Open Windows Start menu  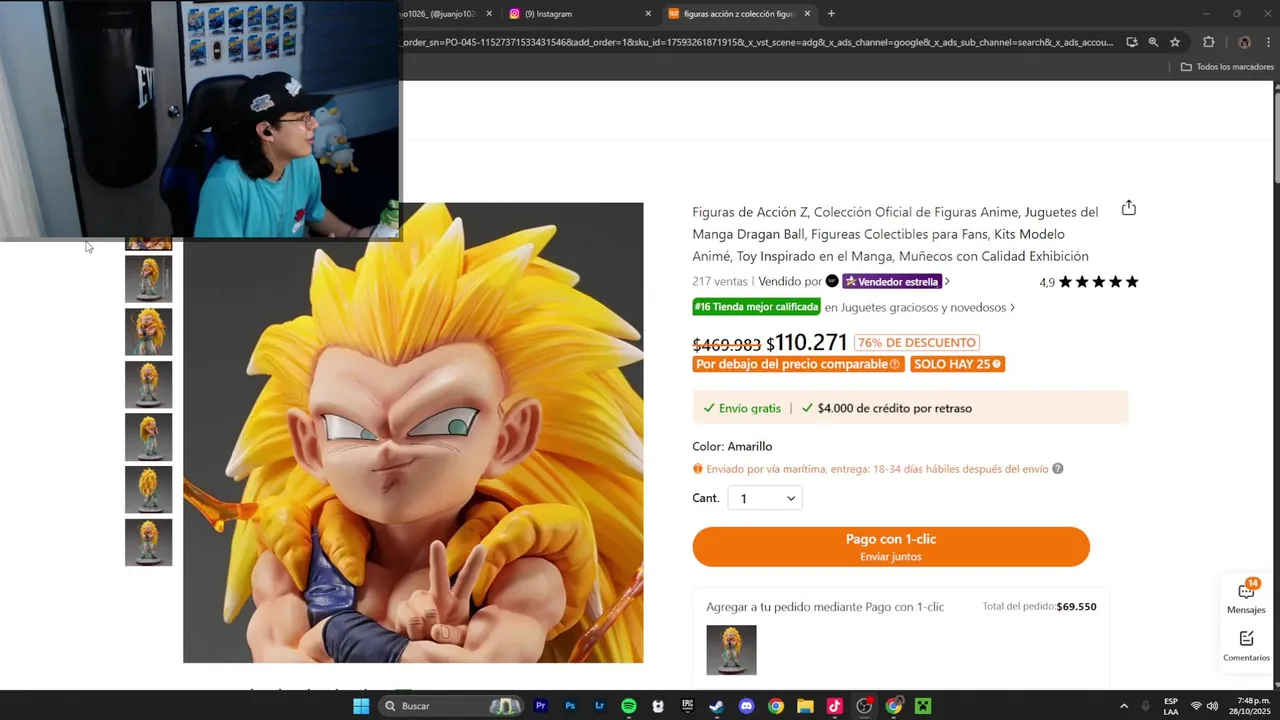361,706
